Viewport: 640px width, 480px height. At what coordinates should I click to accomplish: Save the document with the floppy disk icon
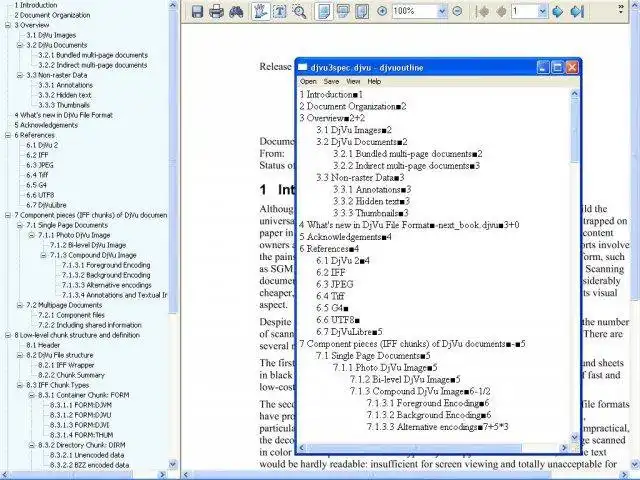(198, 11)
